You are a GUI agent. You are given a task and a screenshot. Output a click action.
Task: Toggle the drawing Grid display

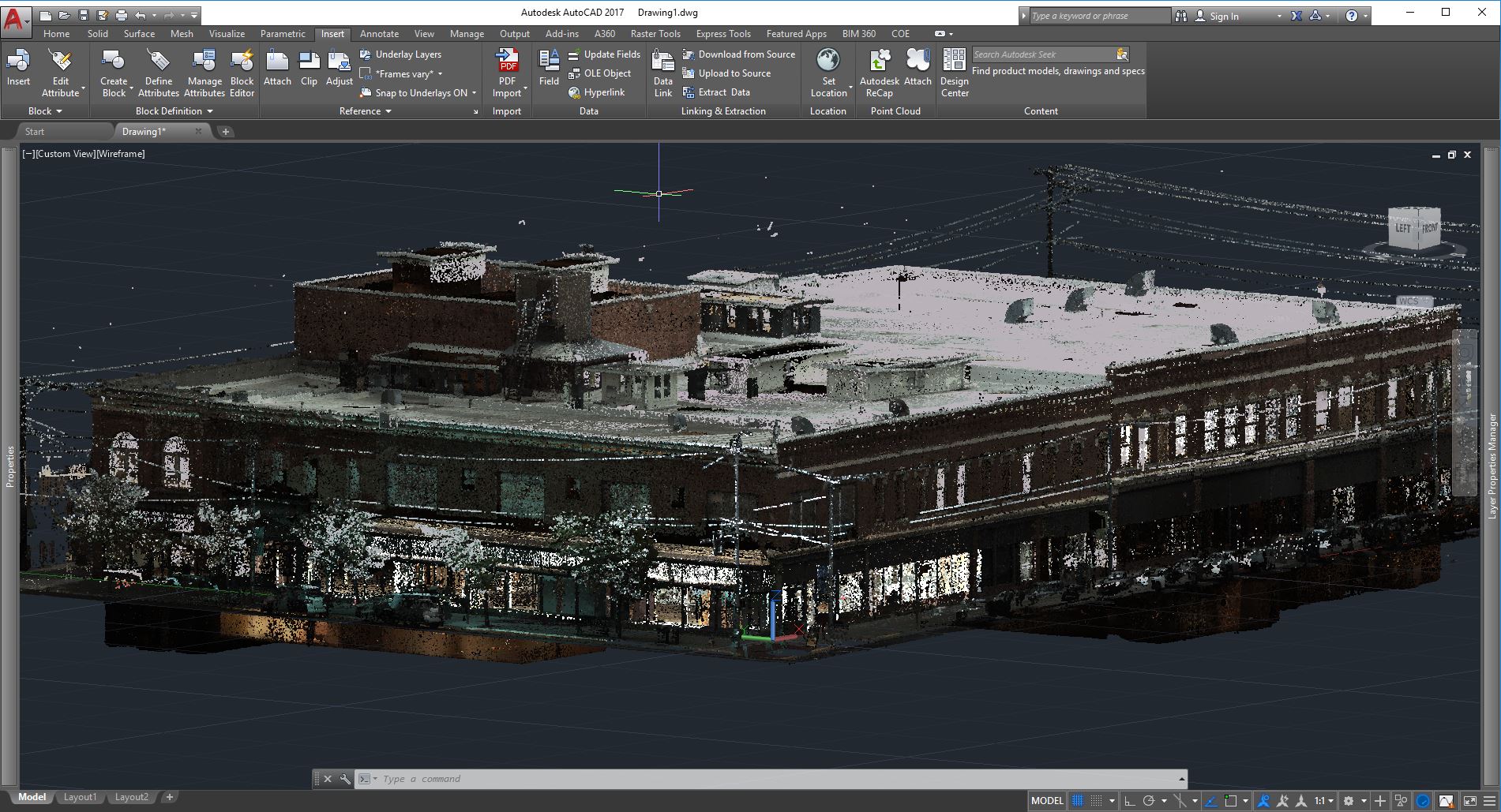(x=1078, y=801)
